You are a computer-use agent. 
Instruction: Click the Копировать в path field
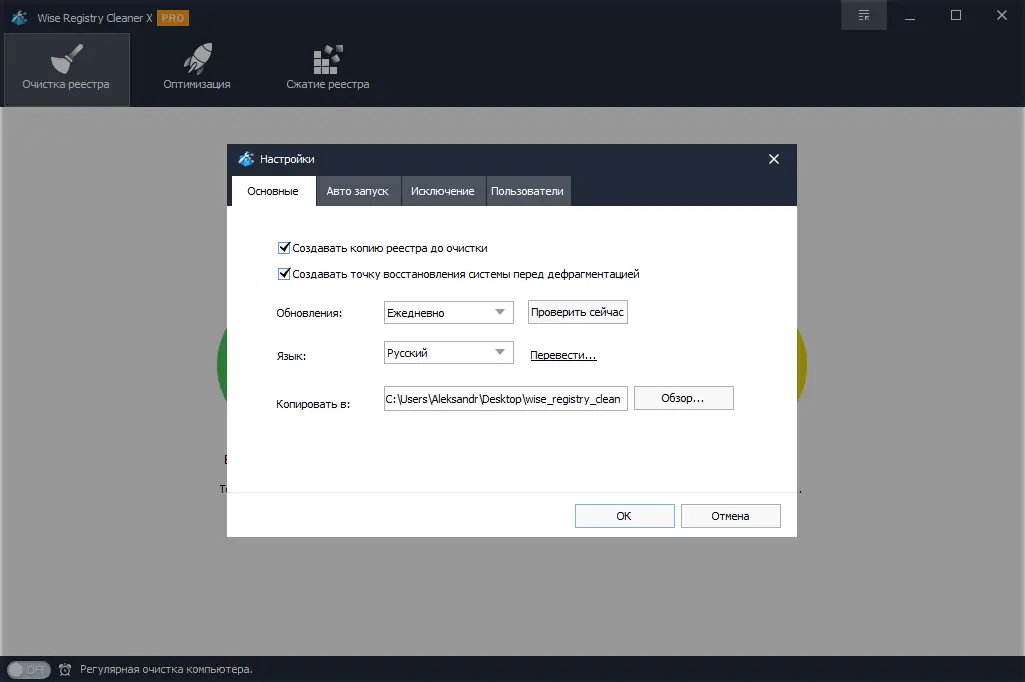pos(505,399)
